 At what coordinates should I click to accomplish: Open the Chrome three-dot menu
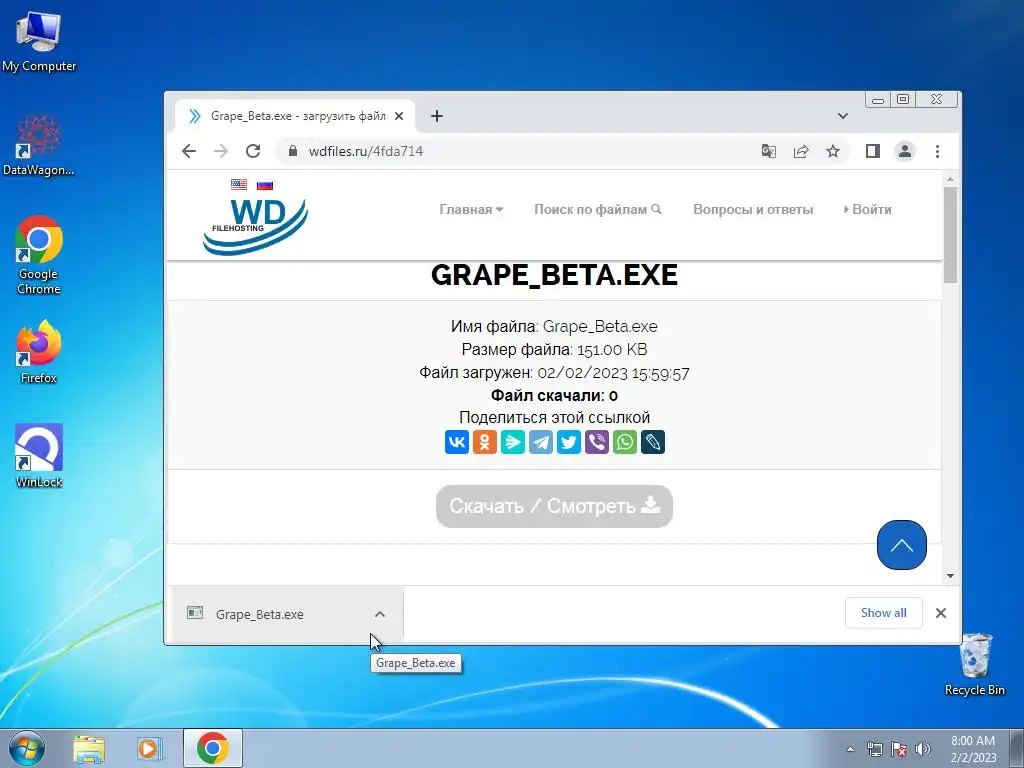(x=937, y=152)
